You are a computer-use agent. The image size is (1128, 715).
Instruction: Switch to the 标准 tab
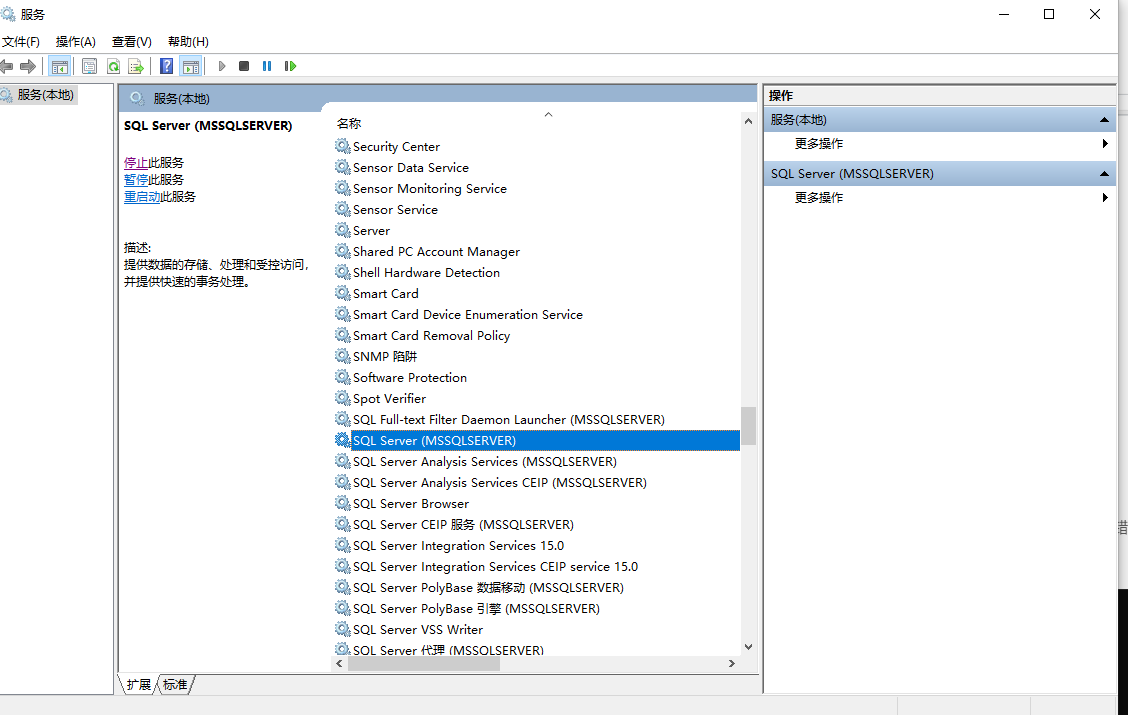(175, 684)
